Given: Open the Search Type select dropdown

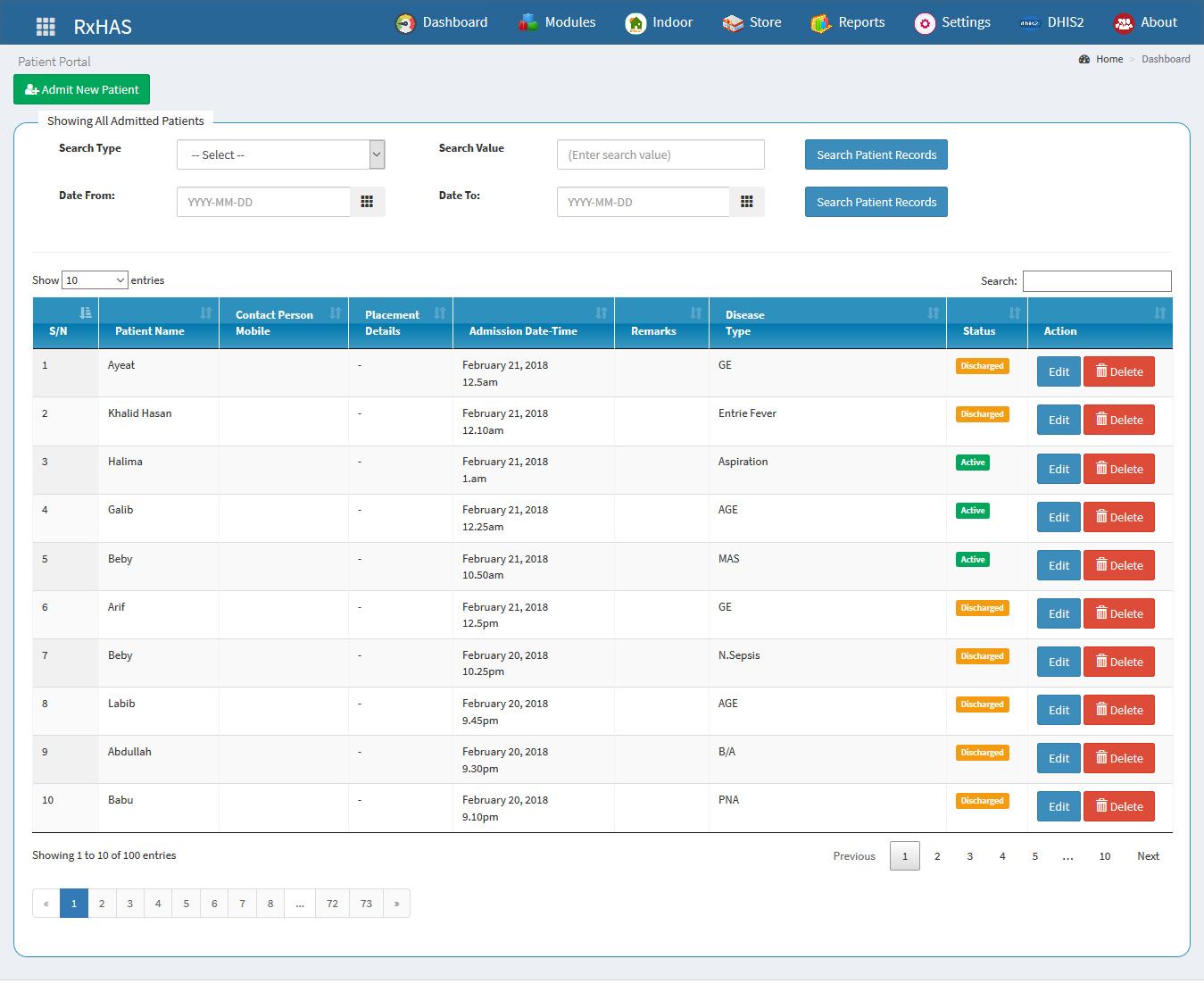Looking at the screenshot, I should click(x=280, y=154).
